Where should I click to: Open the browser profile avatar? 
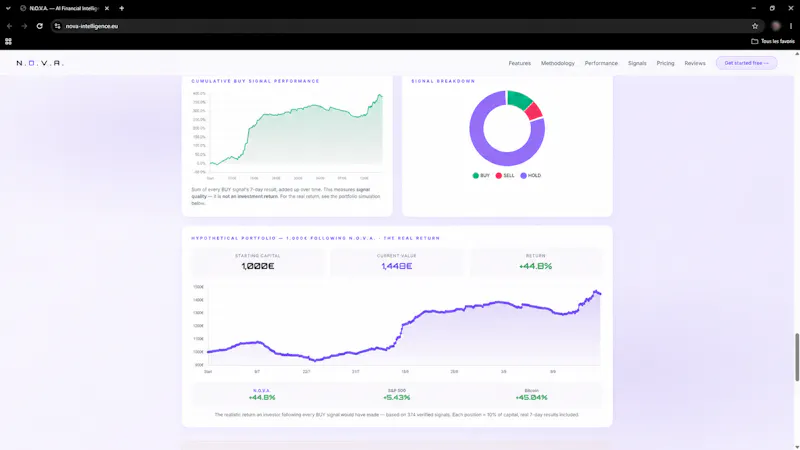(x=776, y=26)
